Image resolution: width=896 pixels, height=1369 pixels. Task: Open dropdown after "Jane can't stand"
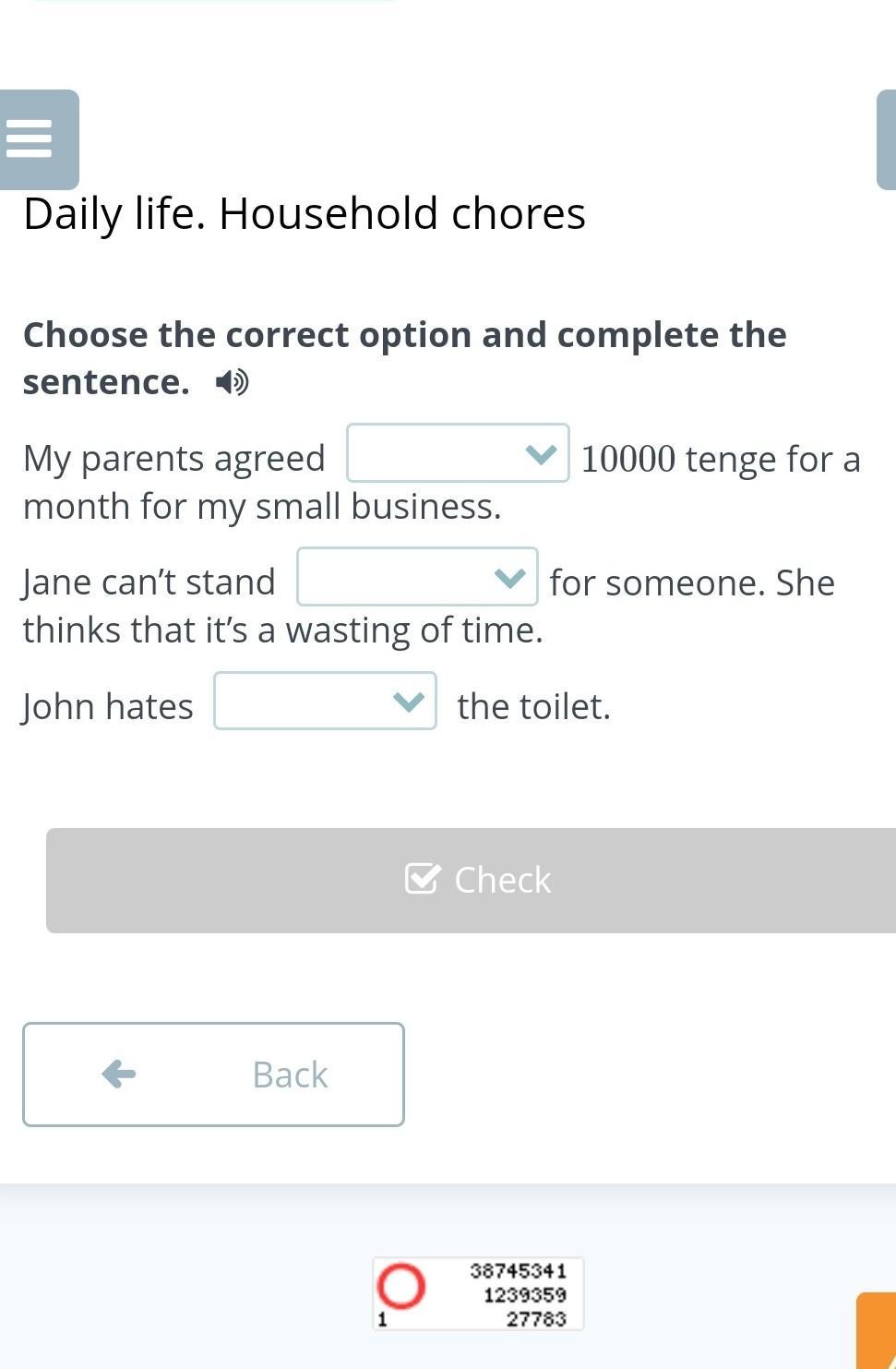(x=416, y=577)
